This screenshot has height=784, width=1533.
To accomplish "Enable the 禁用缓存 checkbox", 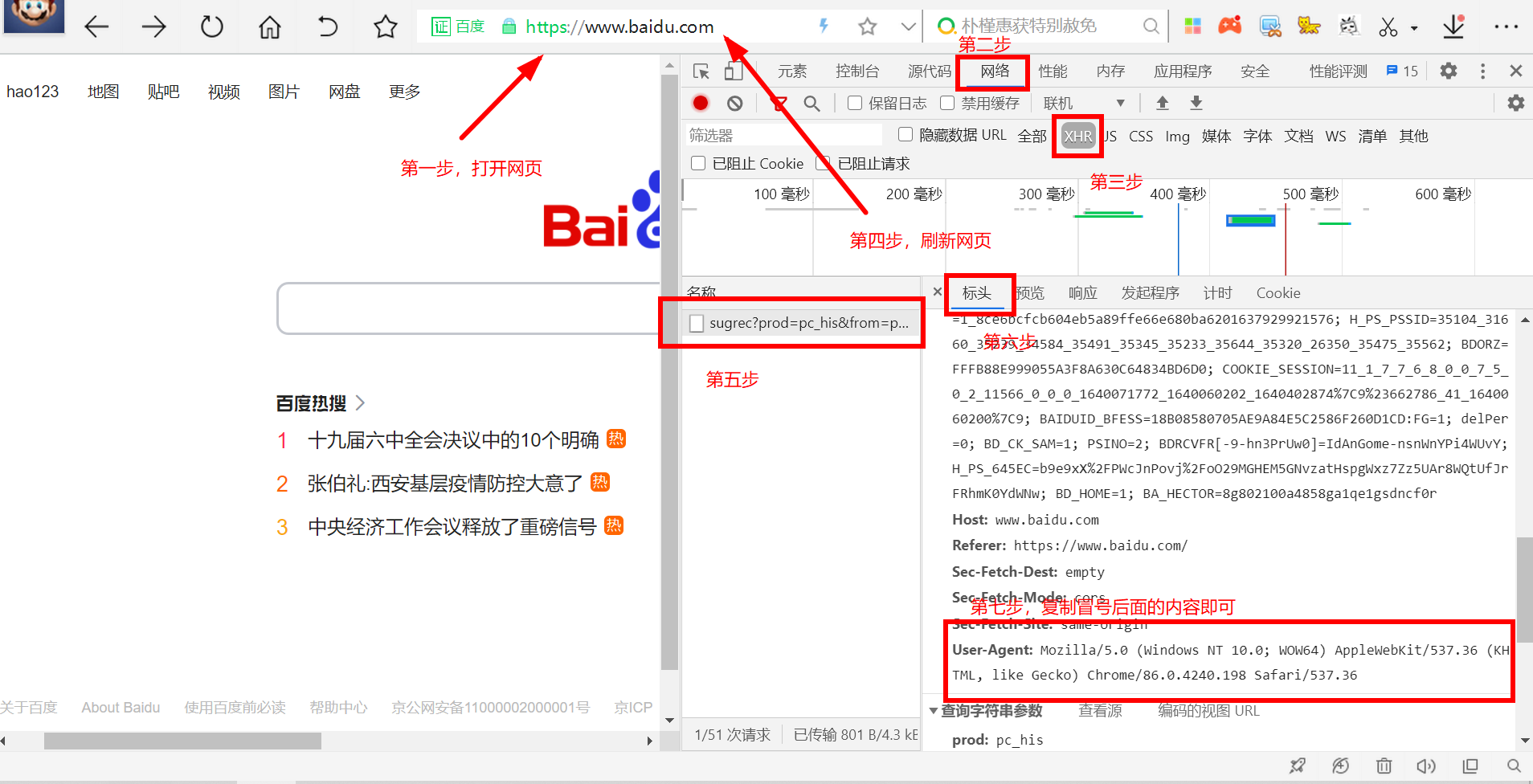I will click(947, 103).
